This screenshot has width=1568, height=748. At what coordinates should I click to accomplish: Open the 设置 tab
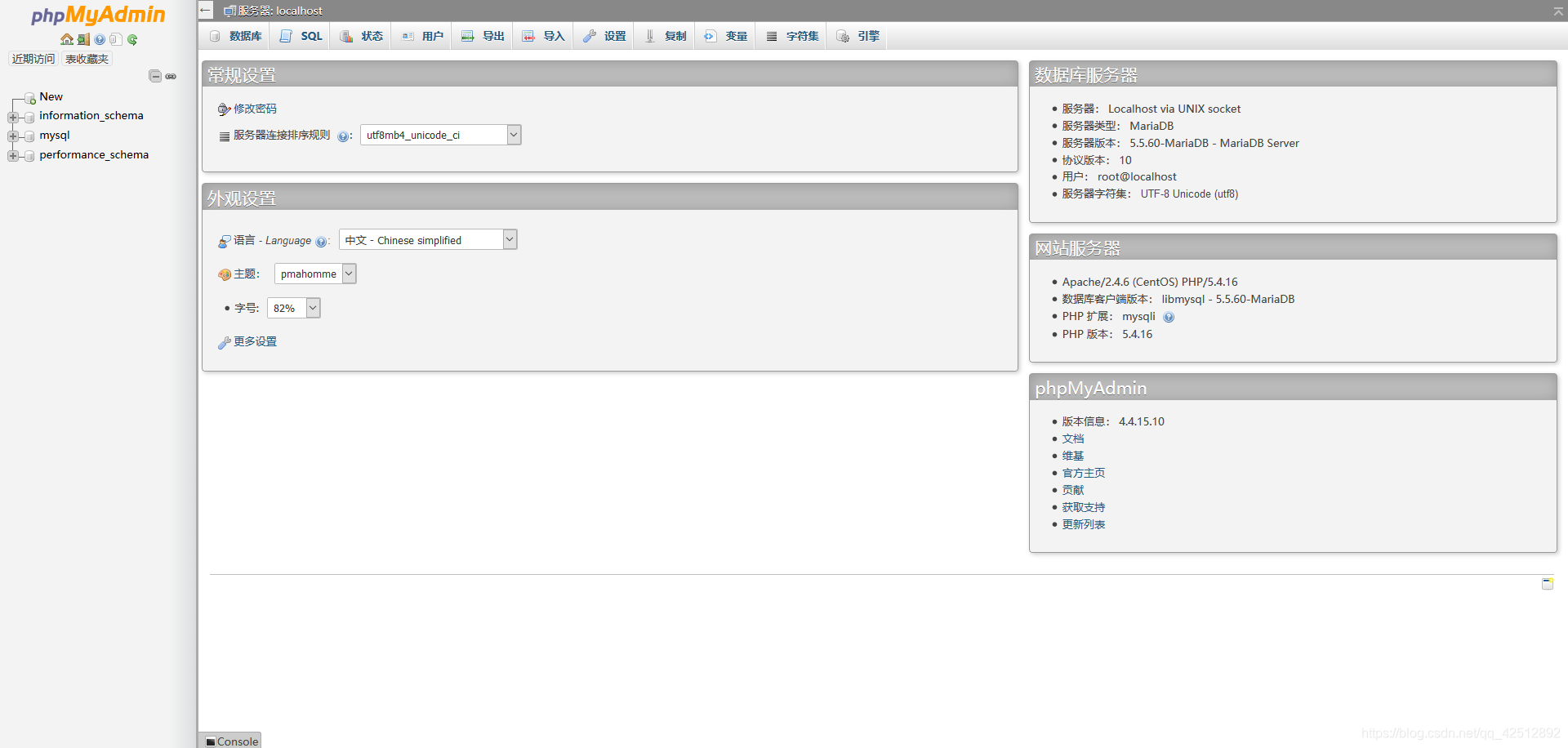pyautogui.click(x=604, y=36)
